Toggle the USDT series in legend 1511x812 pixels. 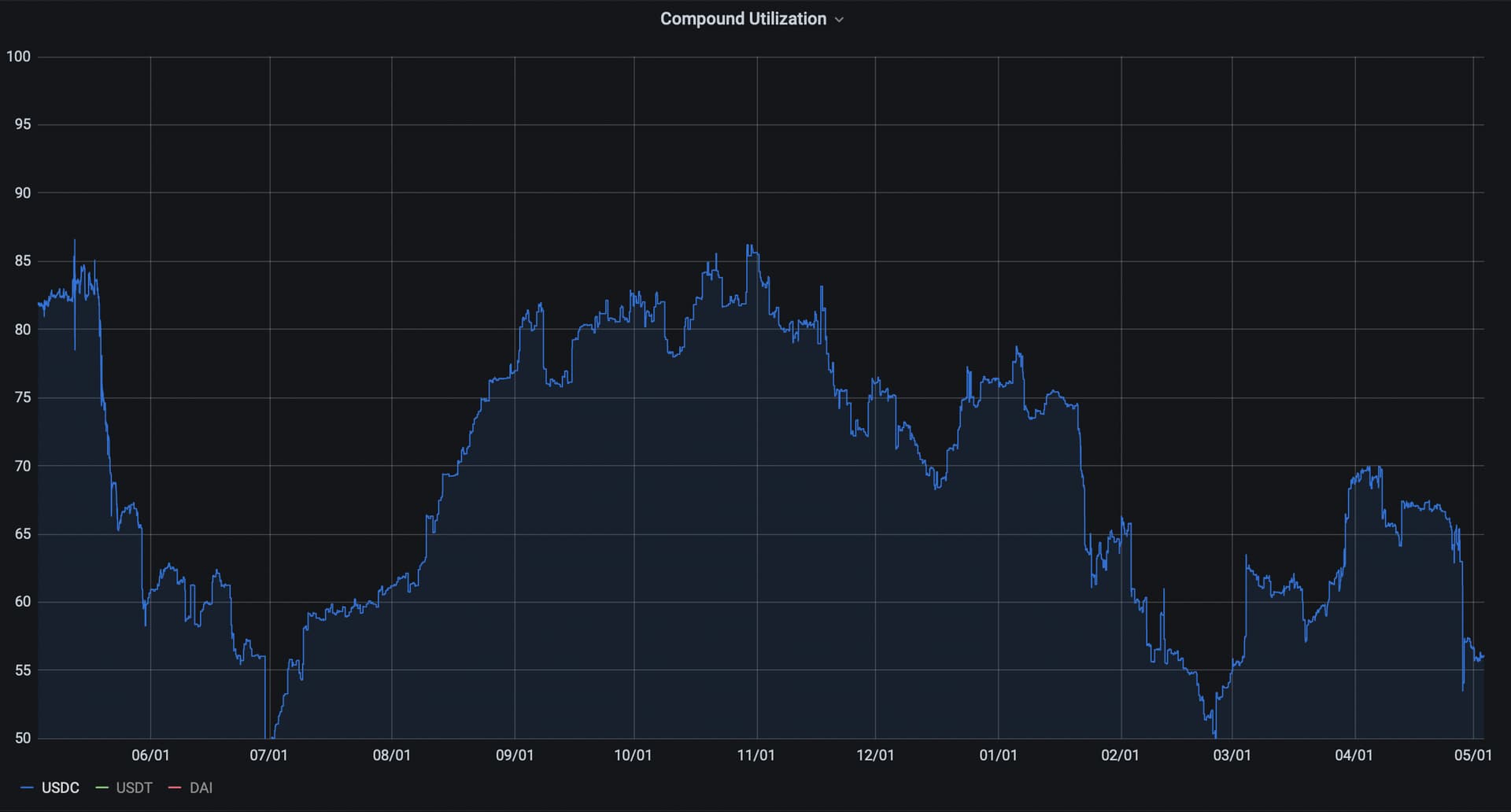(134, 788)
